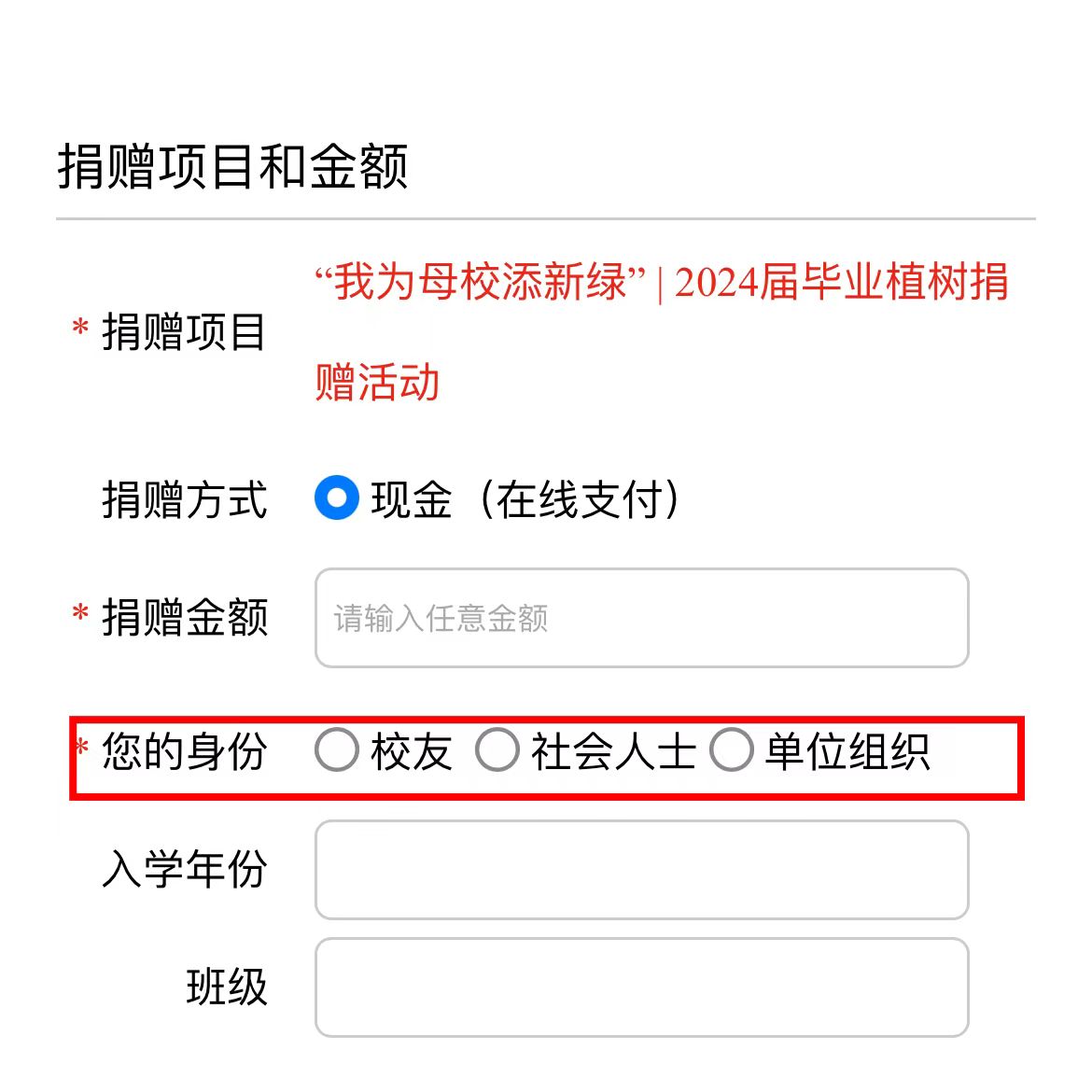This screenshot has height=1092, width=1092.
Task: Click into the 班级 text field
Action: (x=641, y=987)
